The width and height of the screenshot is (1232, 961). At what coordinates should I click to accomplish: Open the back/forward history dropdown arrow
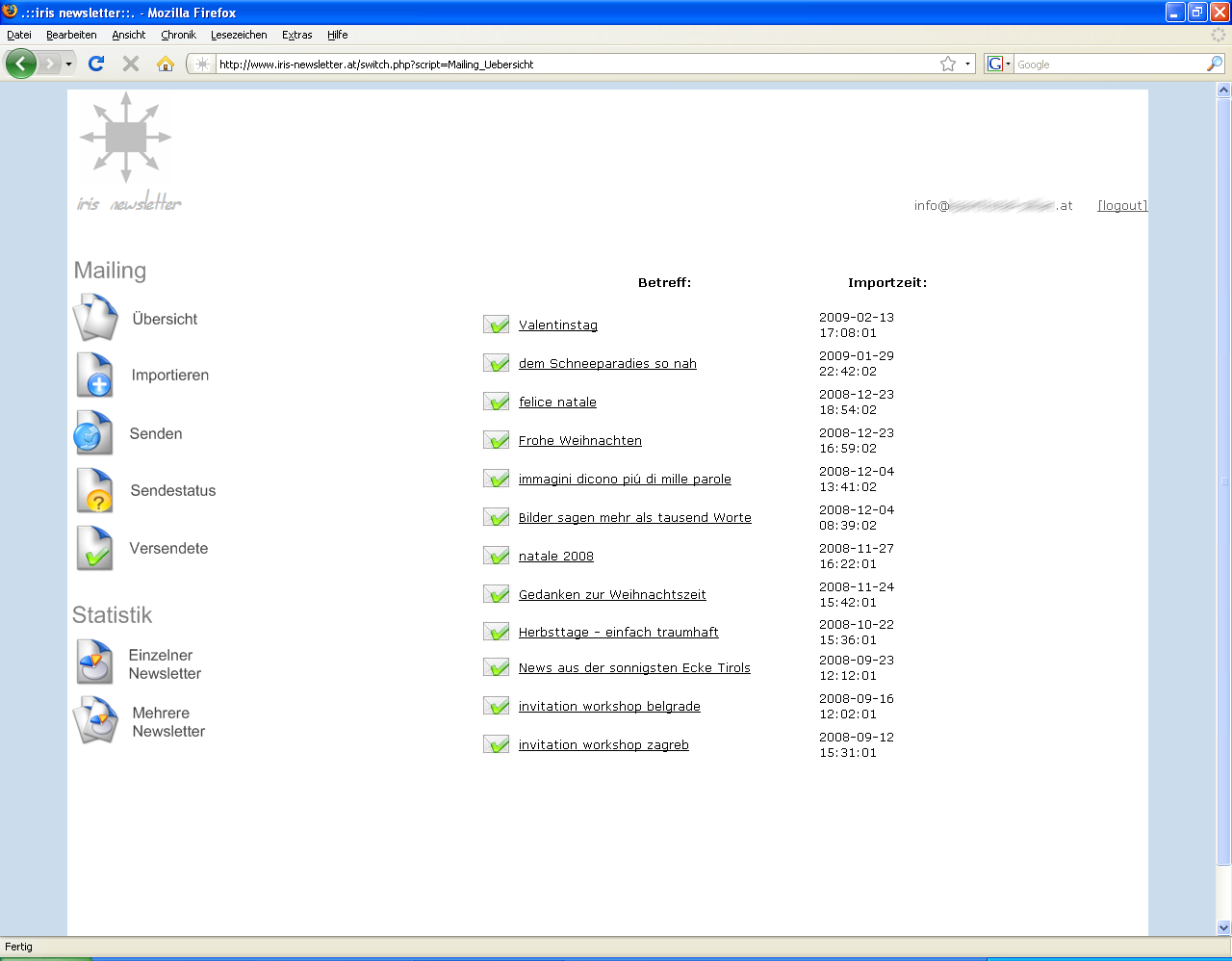(68, 65)
